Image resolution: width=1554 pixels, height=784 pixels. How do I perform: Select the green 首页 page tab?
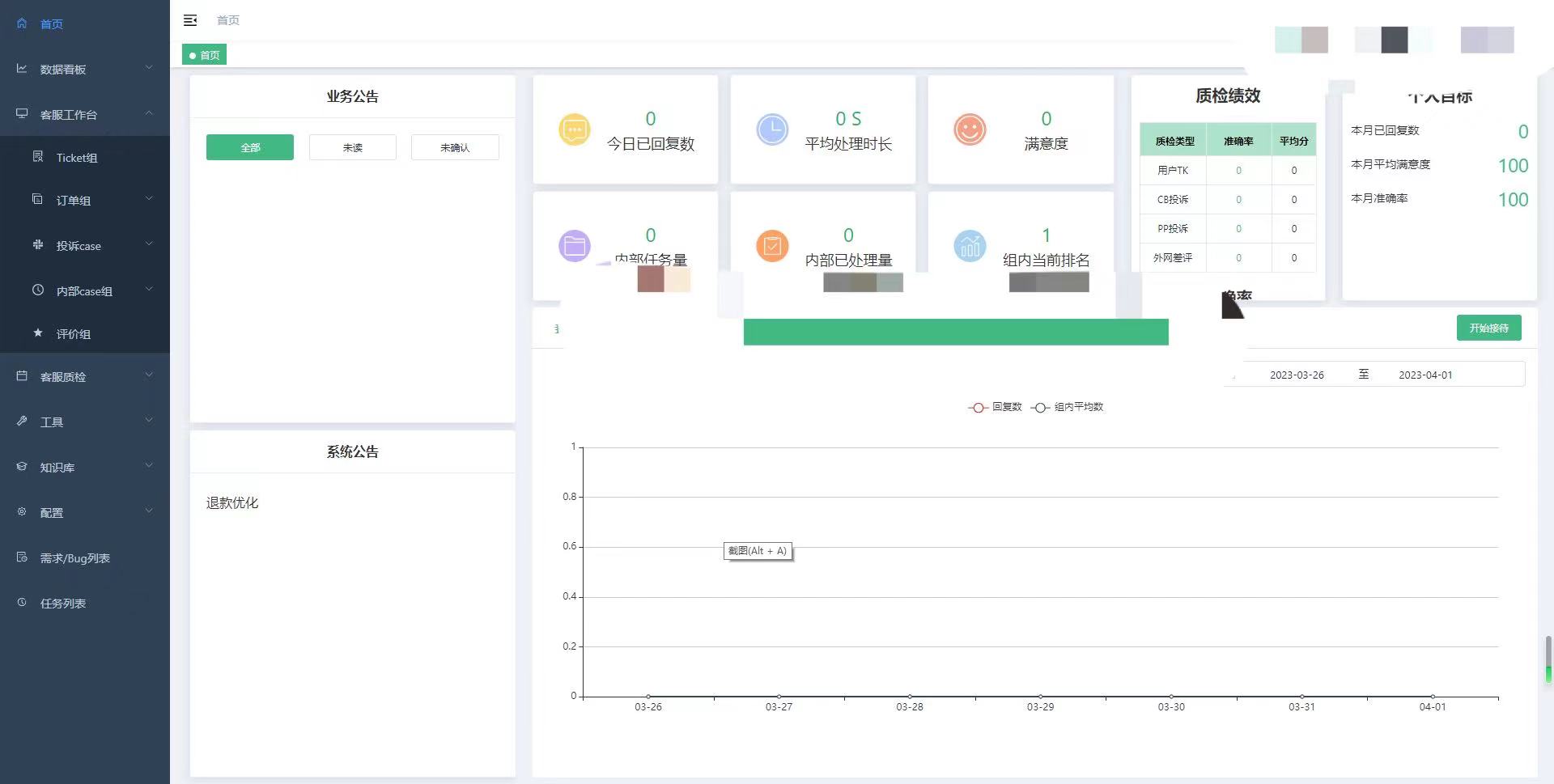point(204,55)
